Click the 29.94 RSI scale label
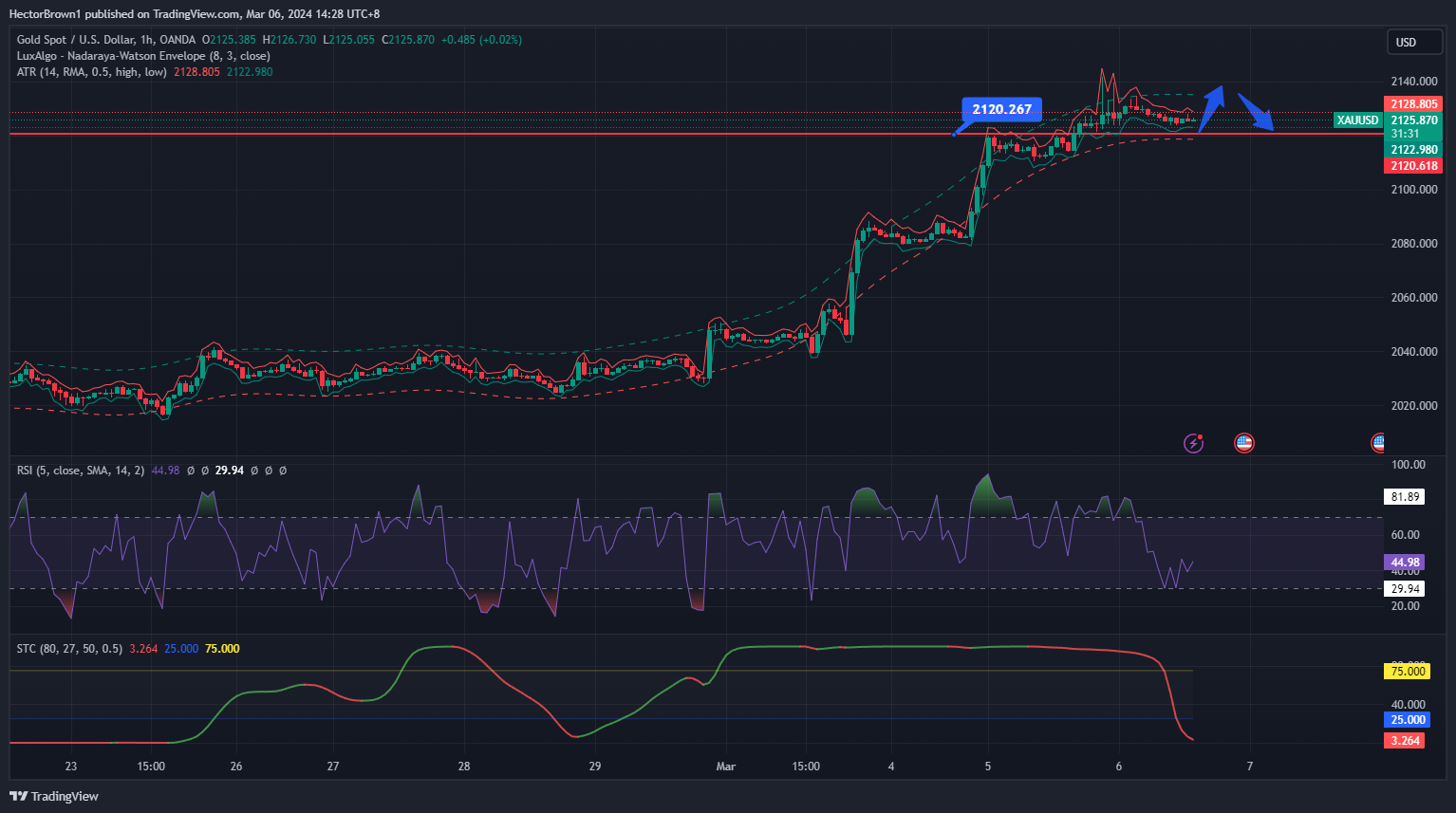 coord(1406,589)
